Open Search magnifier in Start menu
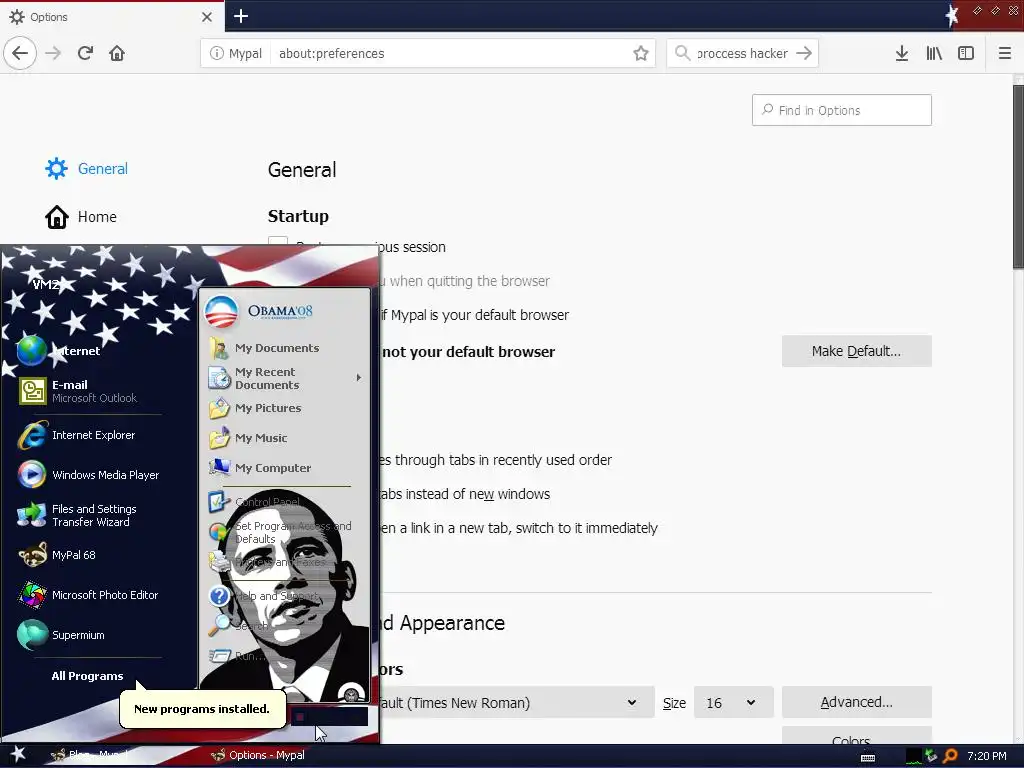Viewport: 1024px width, 768px height. (x=238, y=626)
